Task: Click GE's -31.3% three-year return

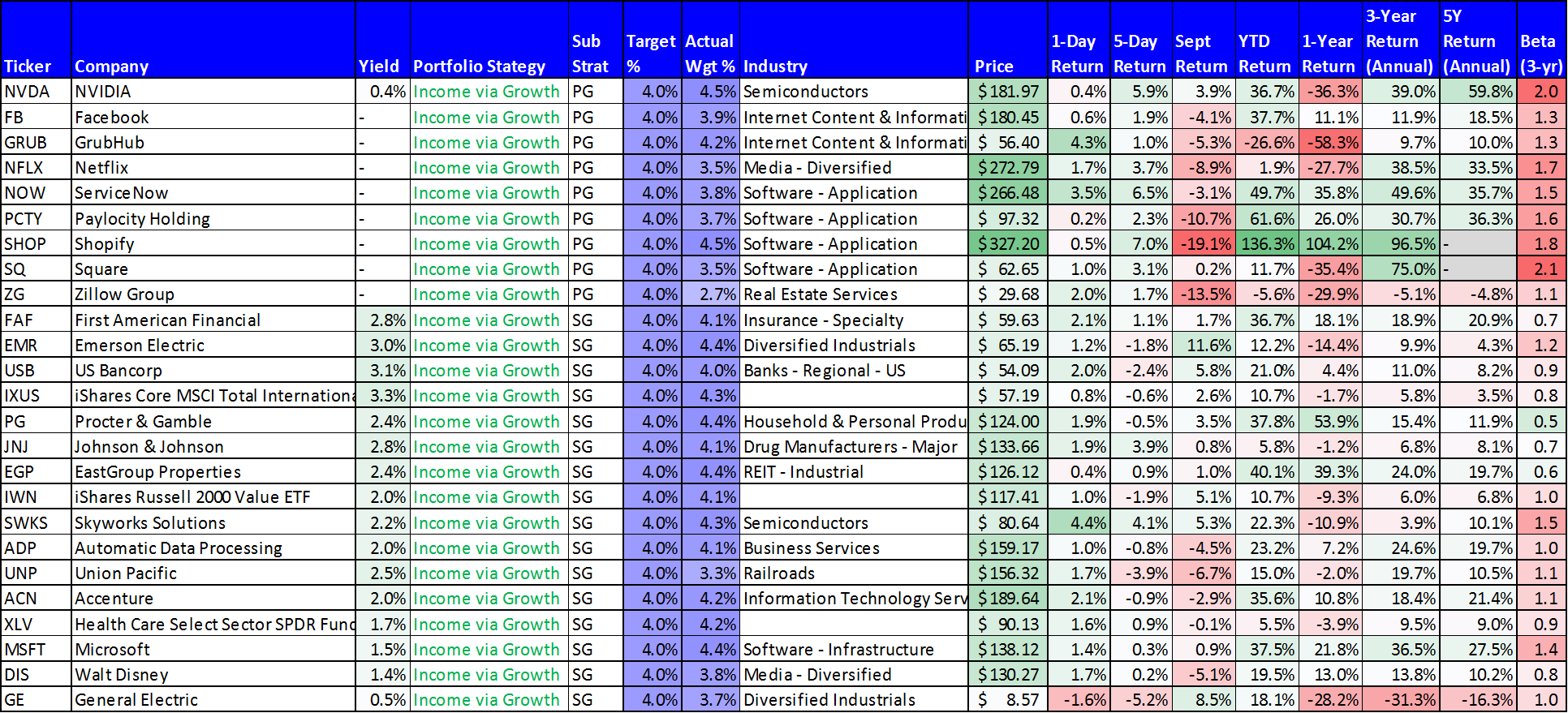Action: pos(1401,700)
